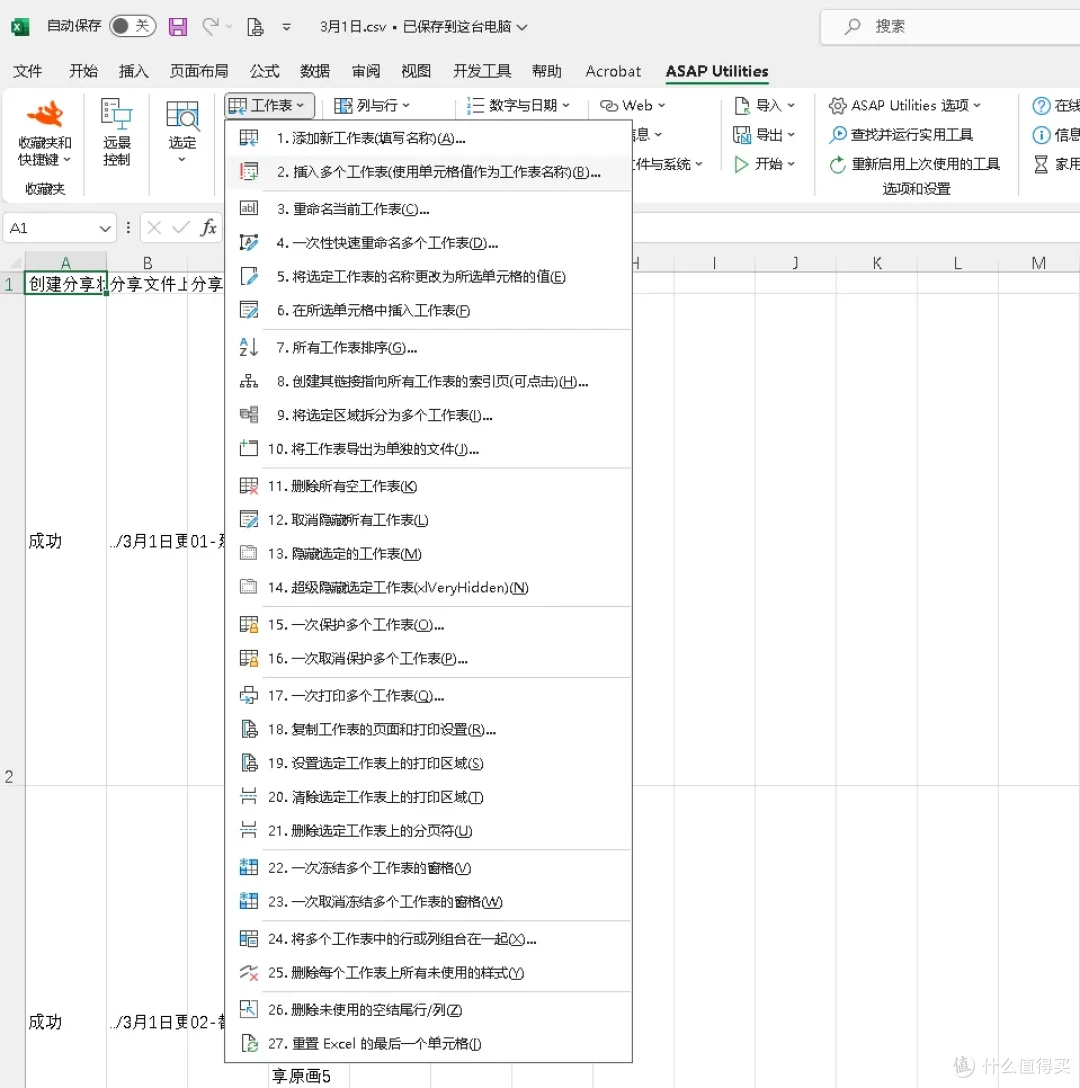Click the formula bar cancel X icon
The width and height of the screenshot is (1080, 1088).
pos(154,228)
